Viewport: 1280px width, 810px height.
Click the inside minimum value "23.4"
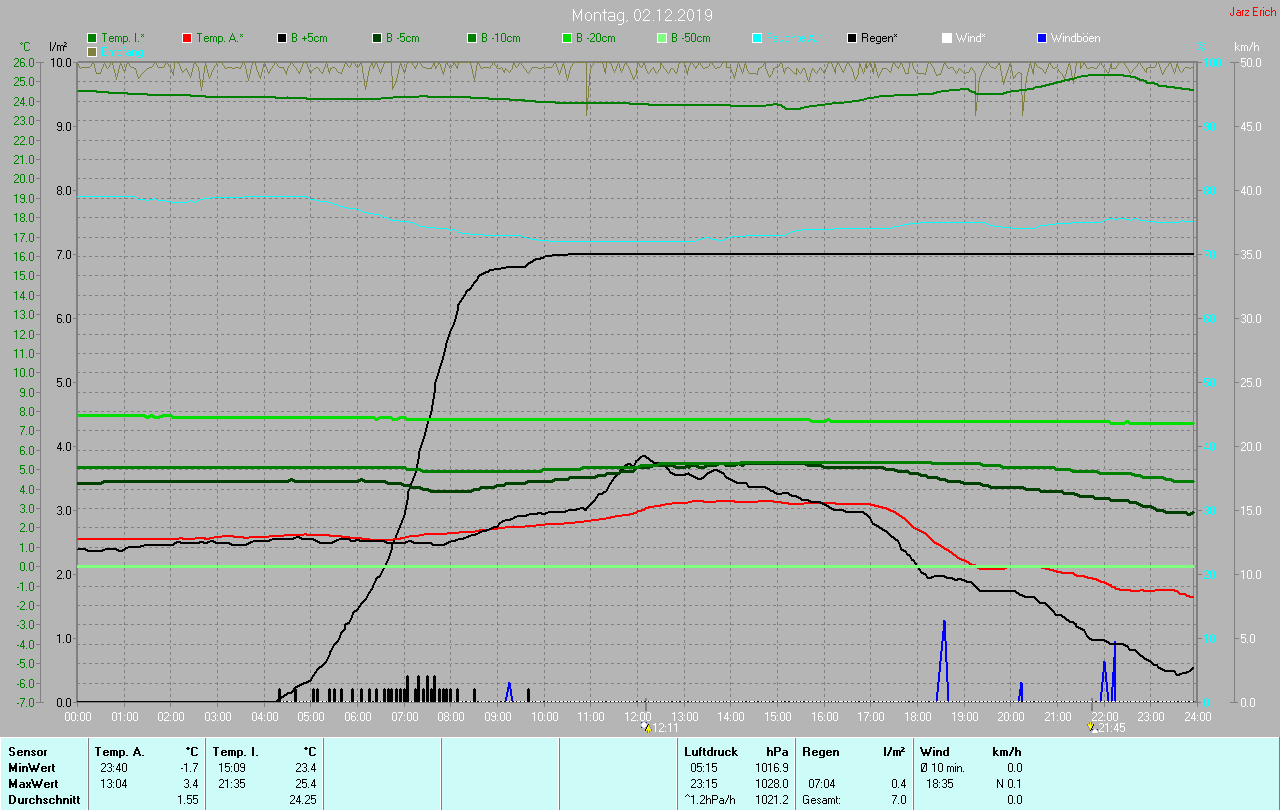tap(305, 767)
